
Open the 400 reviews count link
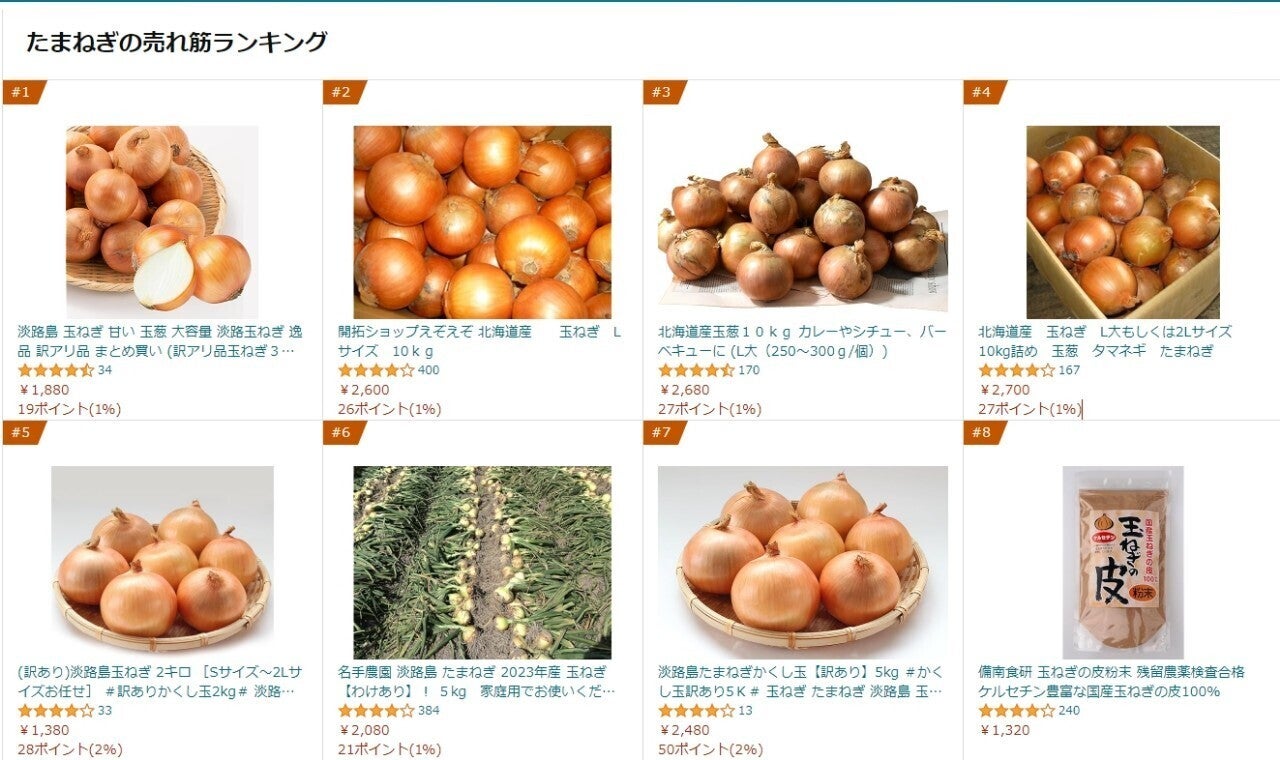click(x=428, y=371)
